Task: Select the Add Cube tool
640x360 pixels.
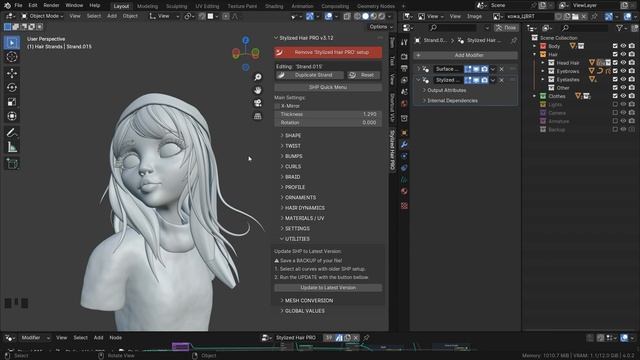Action: (x=12, y=164)
